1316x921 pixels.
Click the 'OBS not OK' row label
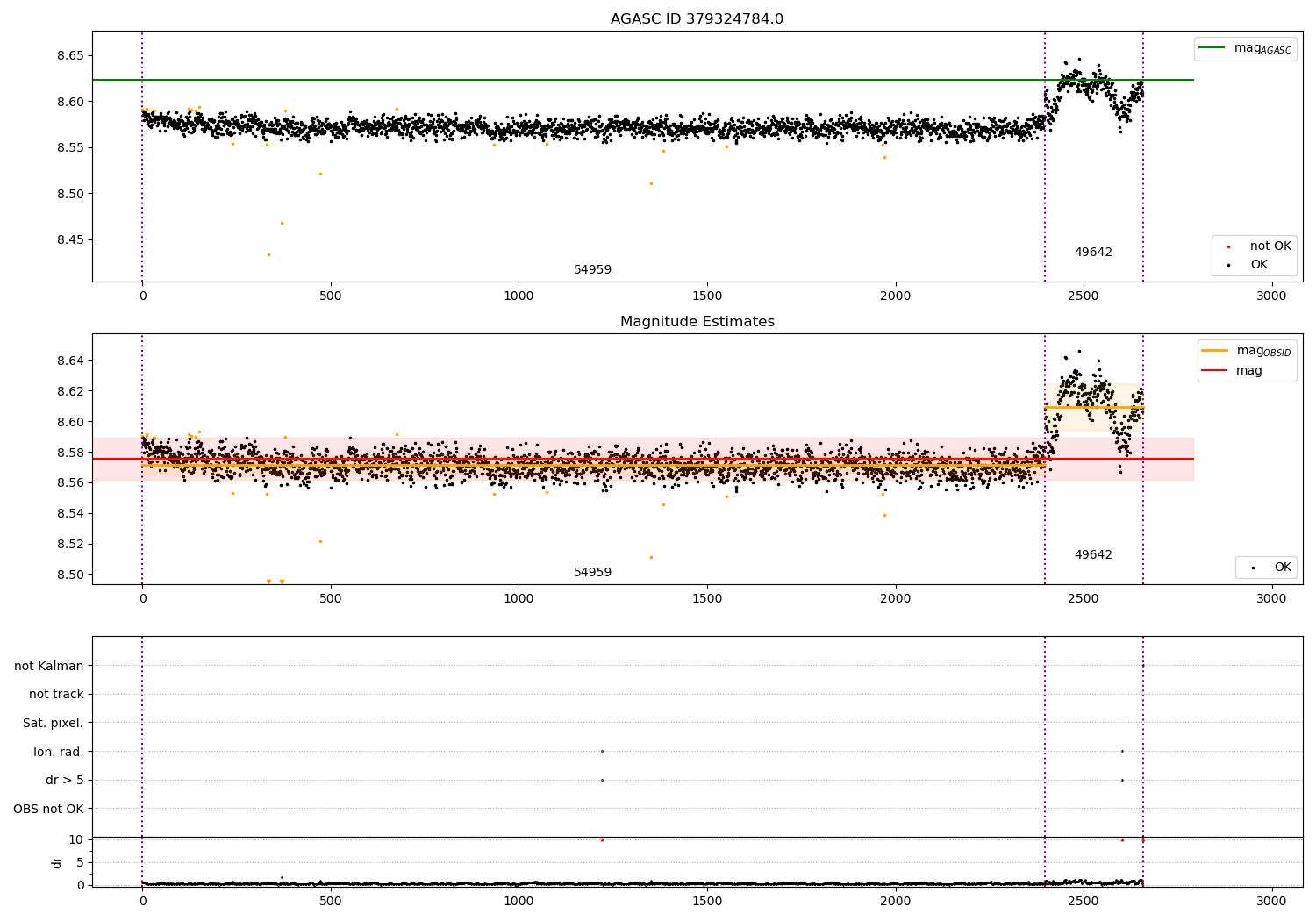click(49, 809)
